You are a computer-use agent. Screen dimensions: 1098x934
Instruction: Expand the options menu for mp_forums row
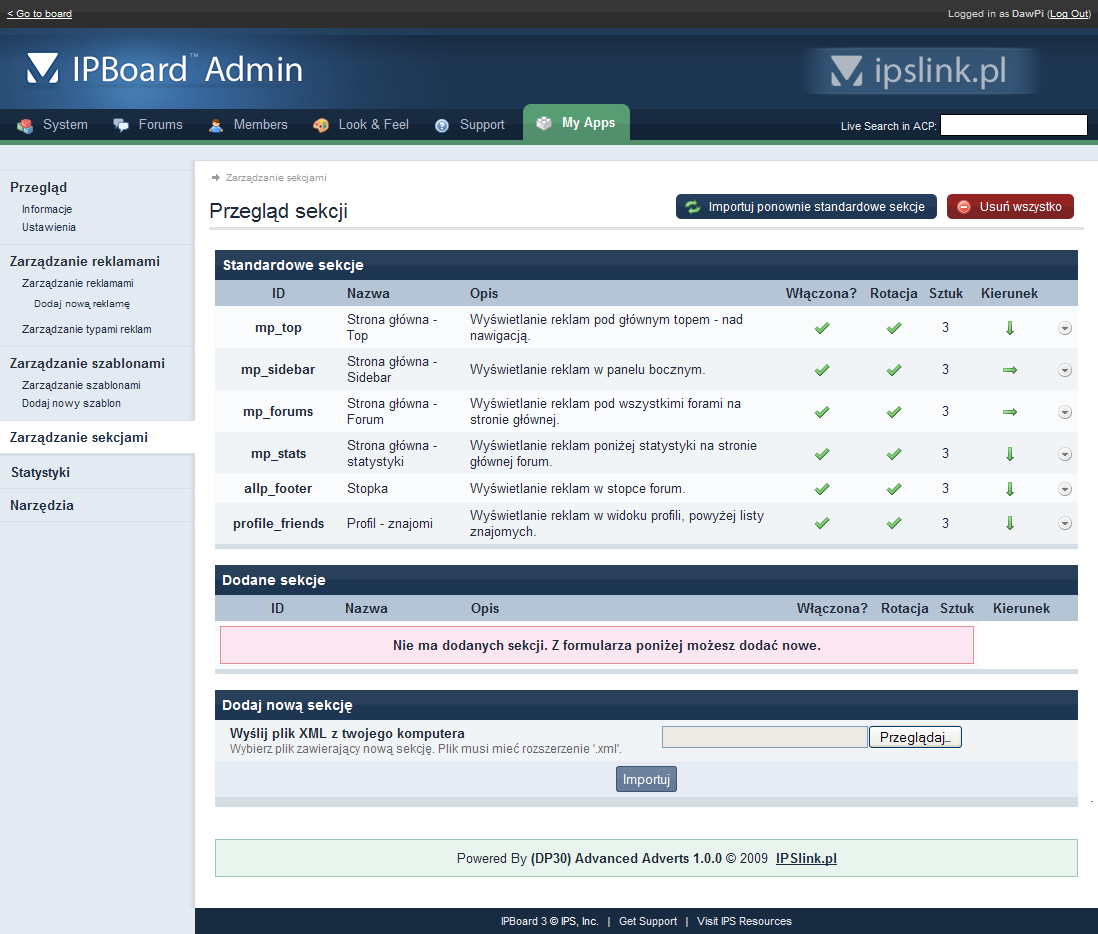tap(1065, 412)
